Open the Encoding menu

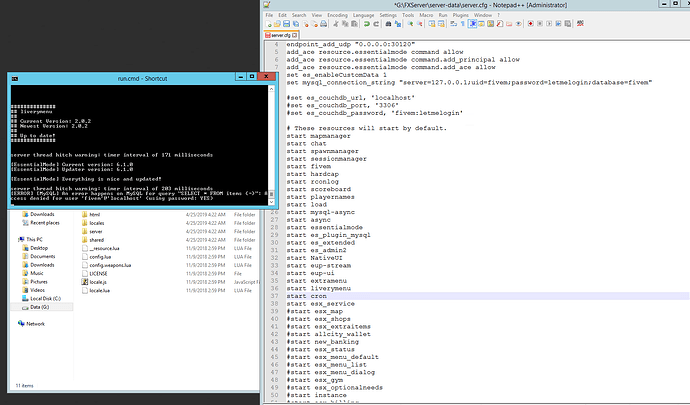[x=337, y=15]
